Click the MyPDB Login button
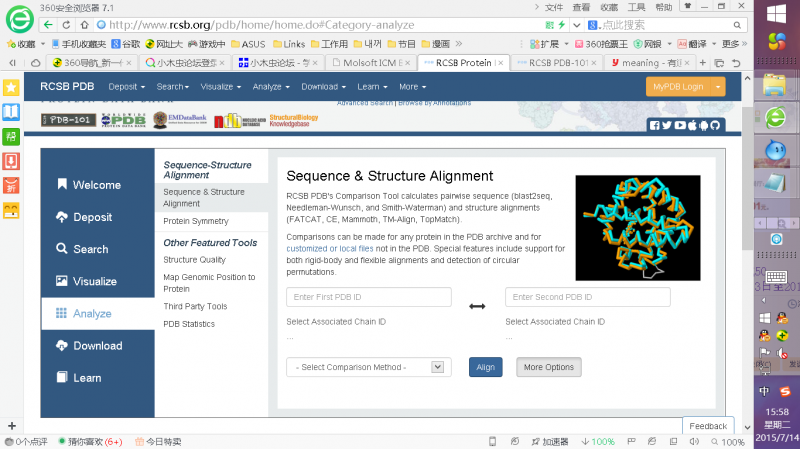 tap(678, 87)
